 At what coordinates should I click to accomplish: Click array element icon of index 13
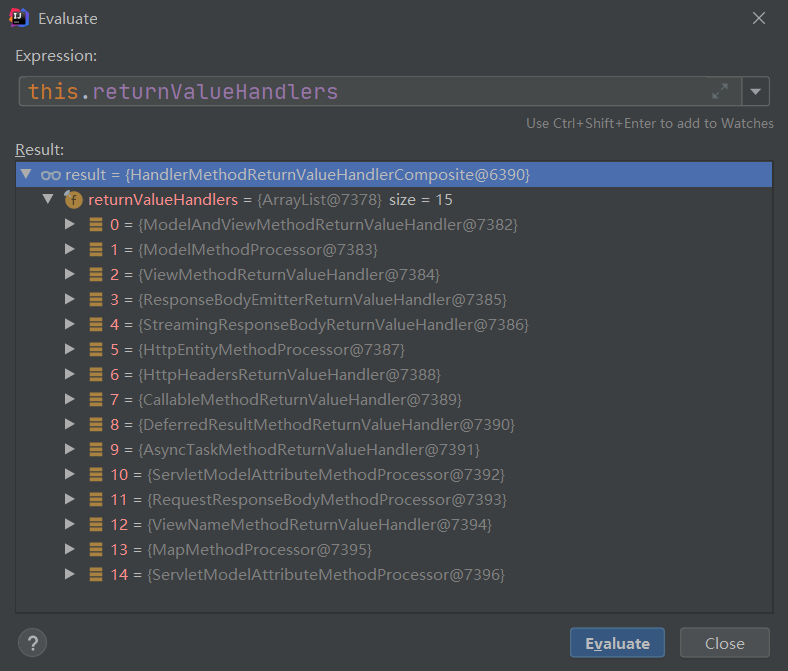[x=96, y=549]
